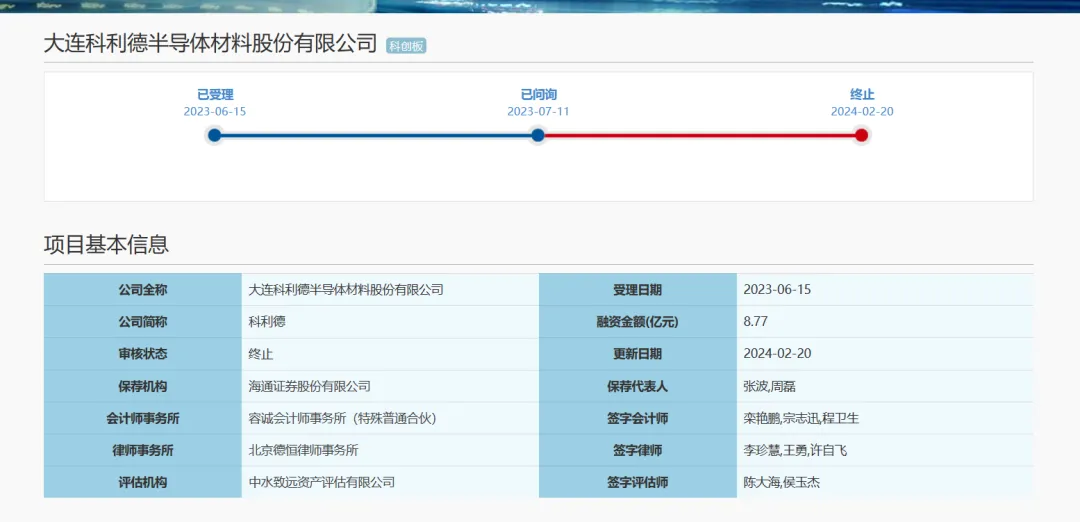Click the 保荐代表人 label cell
Screen dimensions: 1080x522
tap(638, 386)
